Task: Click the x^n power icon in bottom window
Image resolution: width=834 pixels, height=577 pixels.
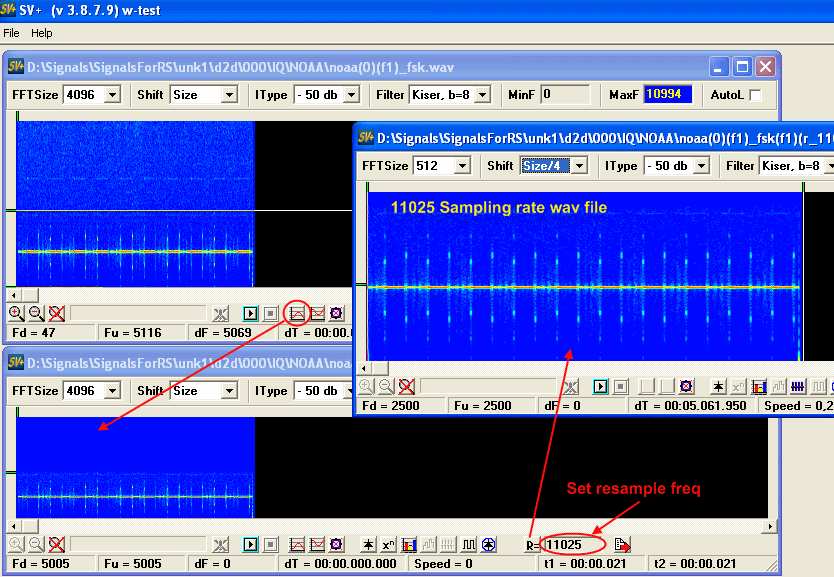Action: point(389,545)
